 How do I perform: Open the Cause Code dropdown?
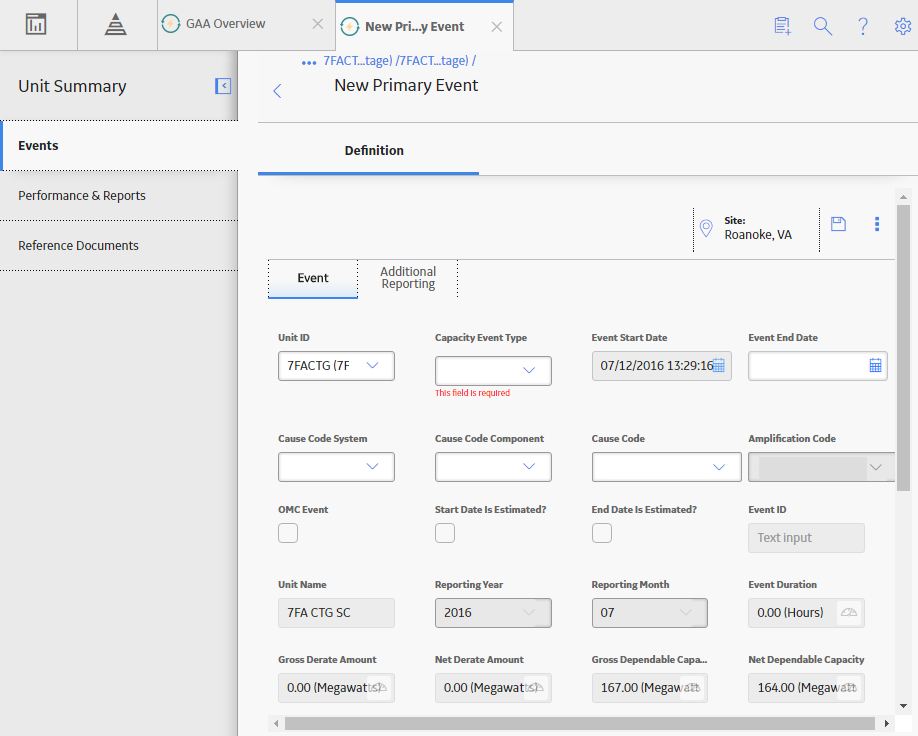[666, 467]
